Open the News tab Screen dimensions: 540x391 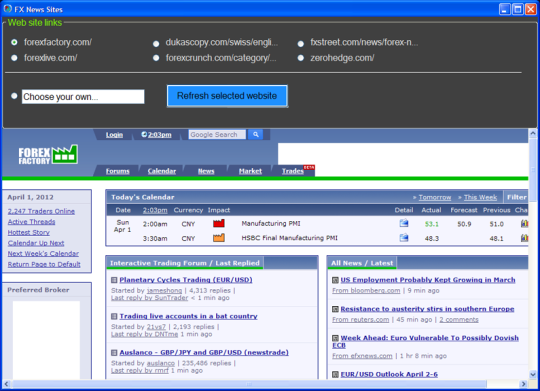[x=206, y=171]
